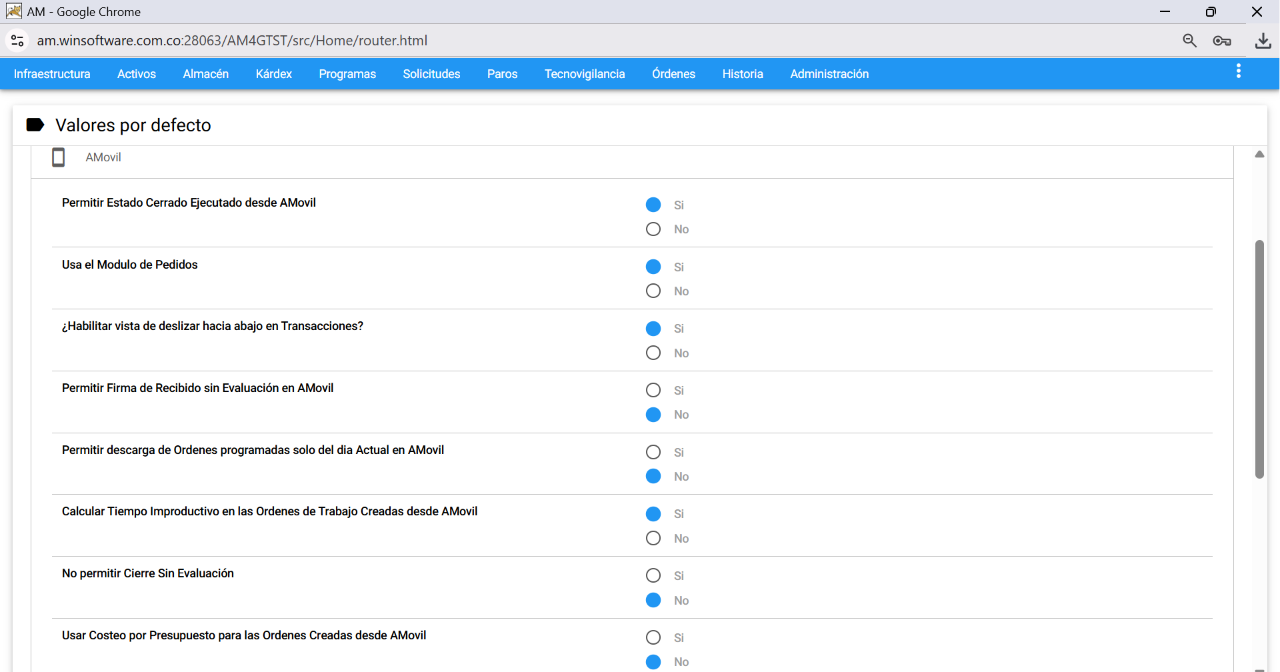Open the three-dot more options menu

(x=1238, y=71)
